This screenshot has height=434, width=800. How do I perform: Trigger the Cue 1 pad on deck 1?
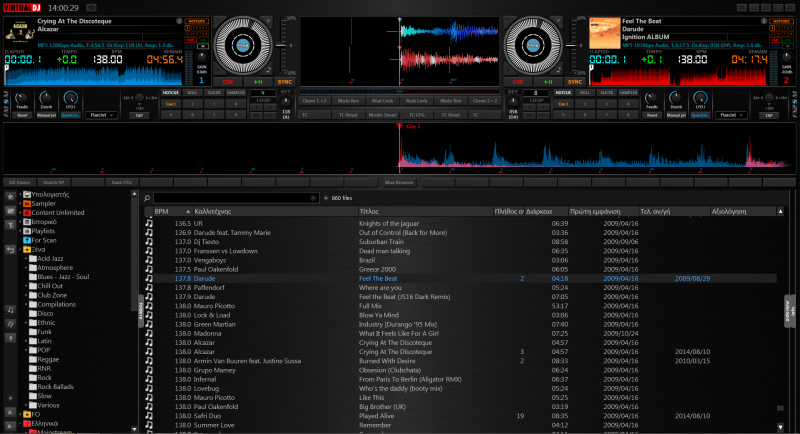(171, 104)
